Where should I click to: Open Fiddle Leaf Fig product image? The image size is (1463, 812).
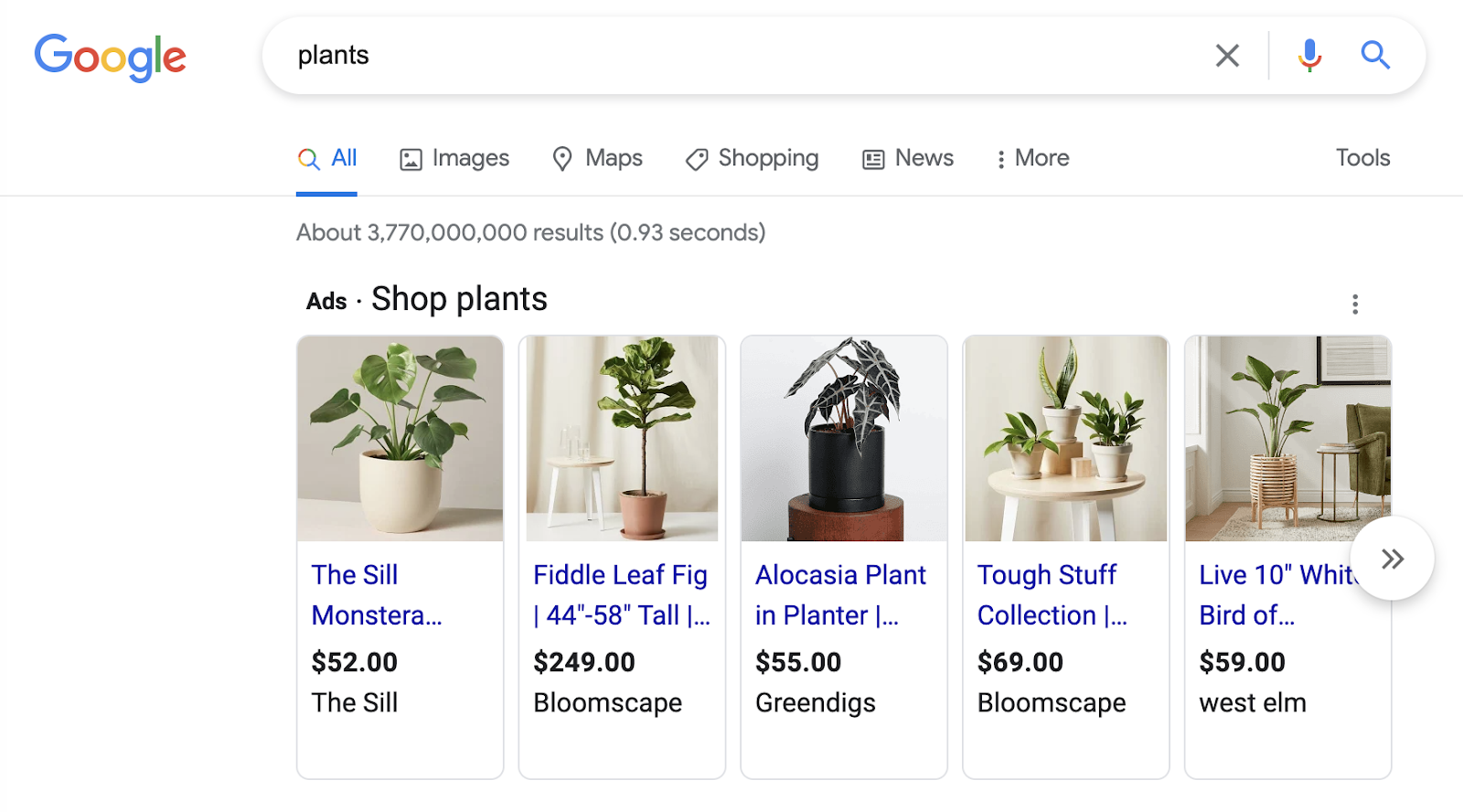[x=622, y=439]
